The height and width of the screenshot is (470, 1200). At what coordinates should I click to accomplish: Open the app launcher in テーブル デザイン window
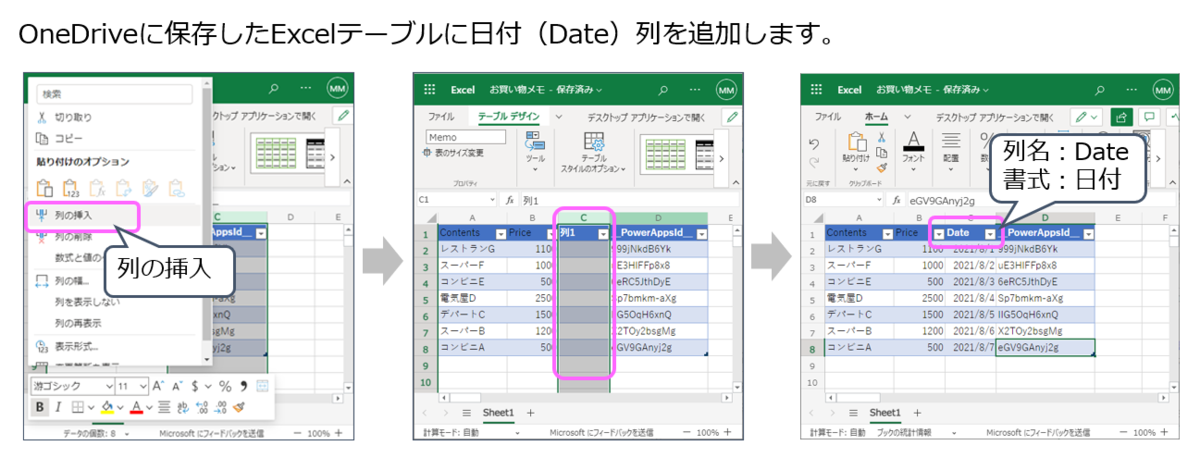click(x=431, y=89)
